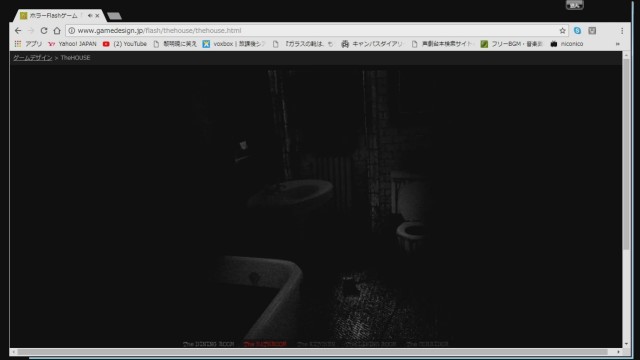Select the red BATHROOM game menu item
This screenshot has height=360, width=640.
(x=265, y=344)
